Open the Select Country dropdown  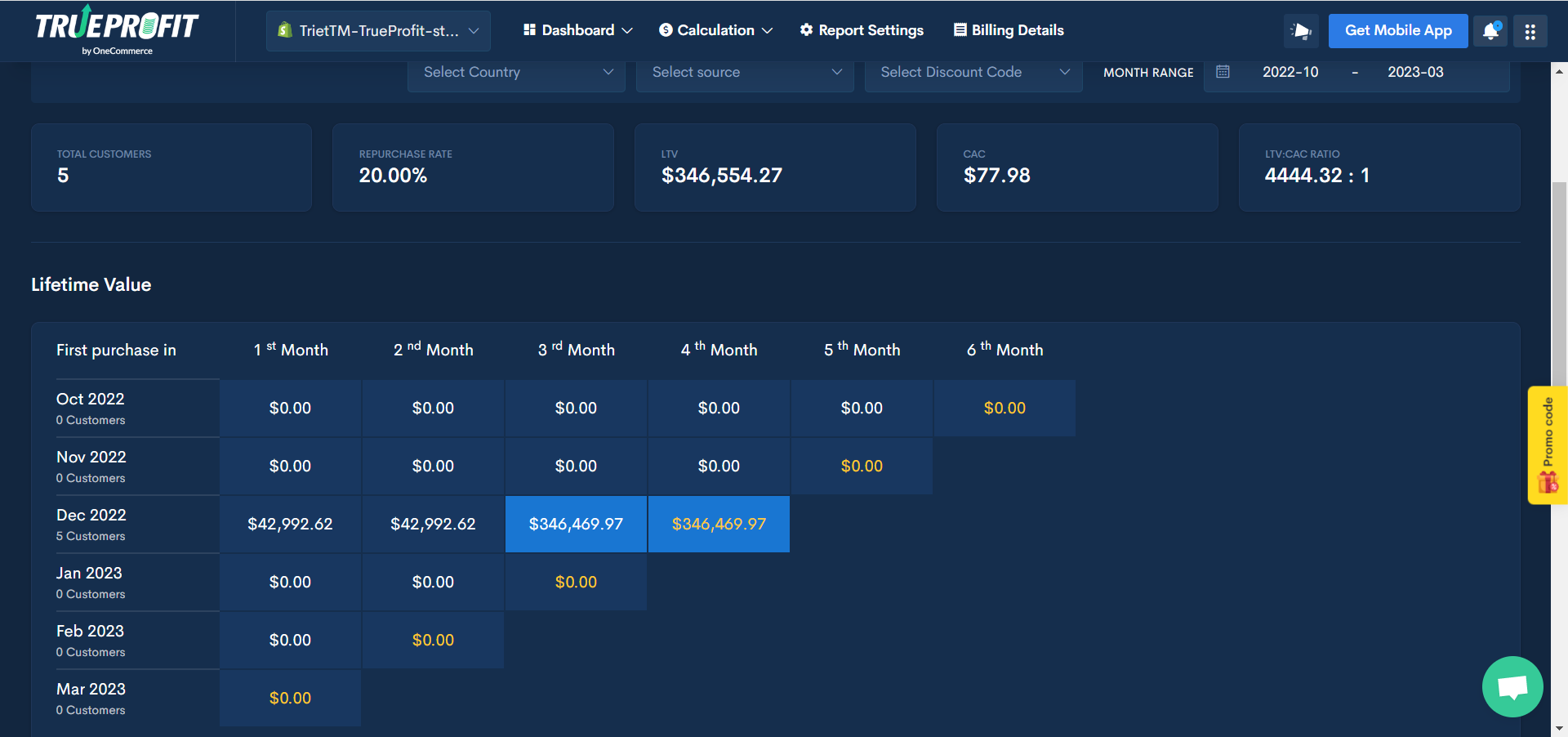click(x=516, y=72)
